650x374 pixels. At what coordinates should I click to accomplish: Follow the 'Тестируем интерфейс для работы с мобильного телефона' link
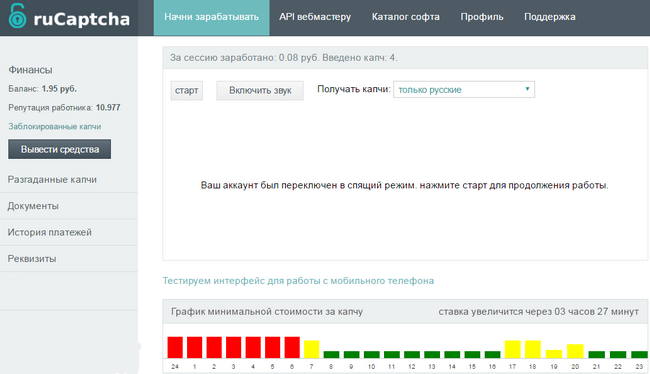click(x=298, y=281)
